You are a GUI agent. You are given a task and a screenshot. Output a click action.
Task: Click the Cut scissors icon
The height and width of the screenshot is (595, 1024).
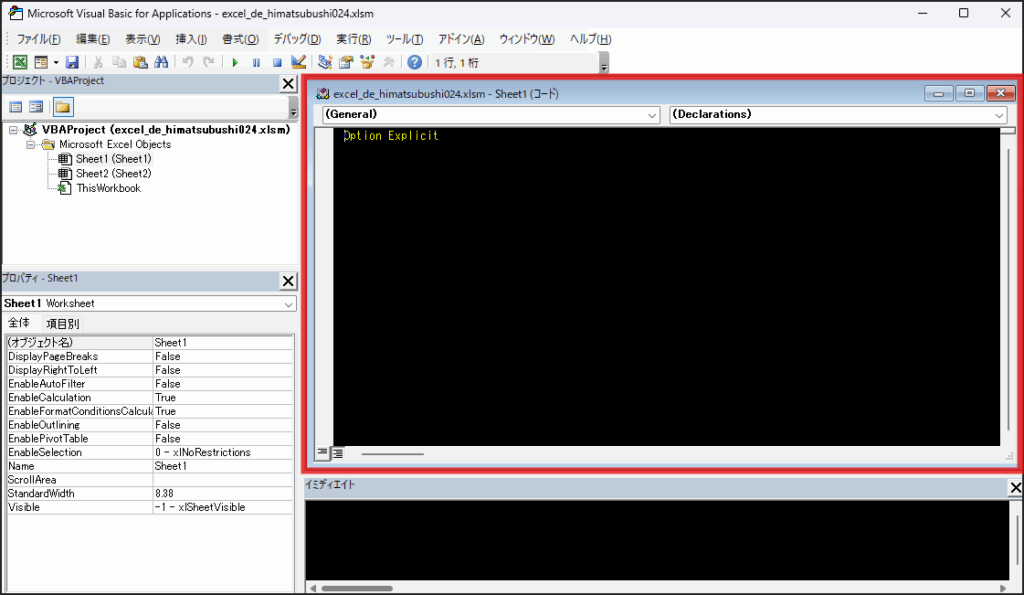pos(98,62)
